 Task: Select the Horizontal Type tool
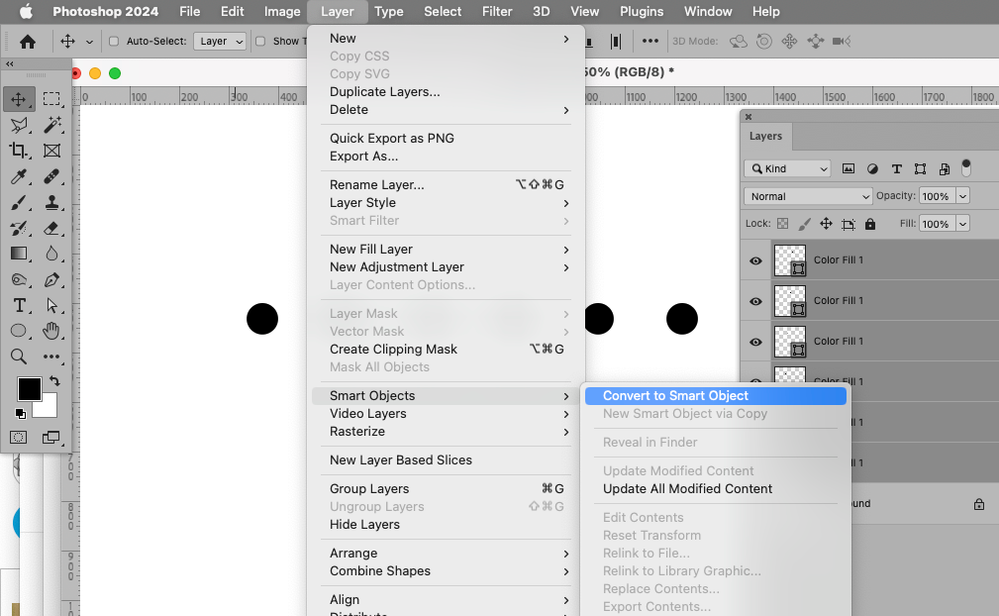coord(22,306)
